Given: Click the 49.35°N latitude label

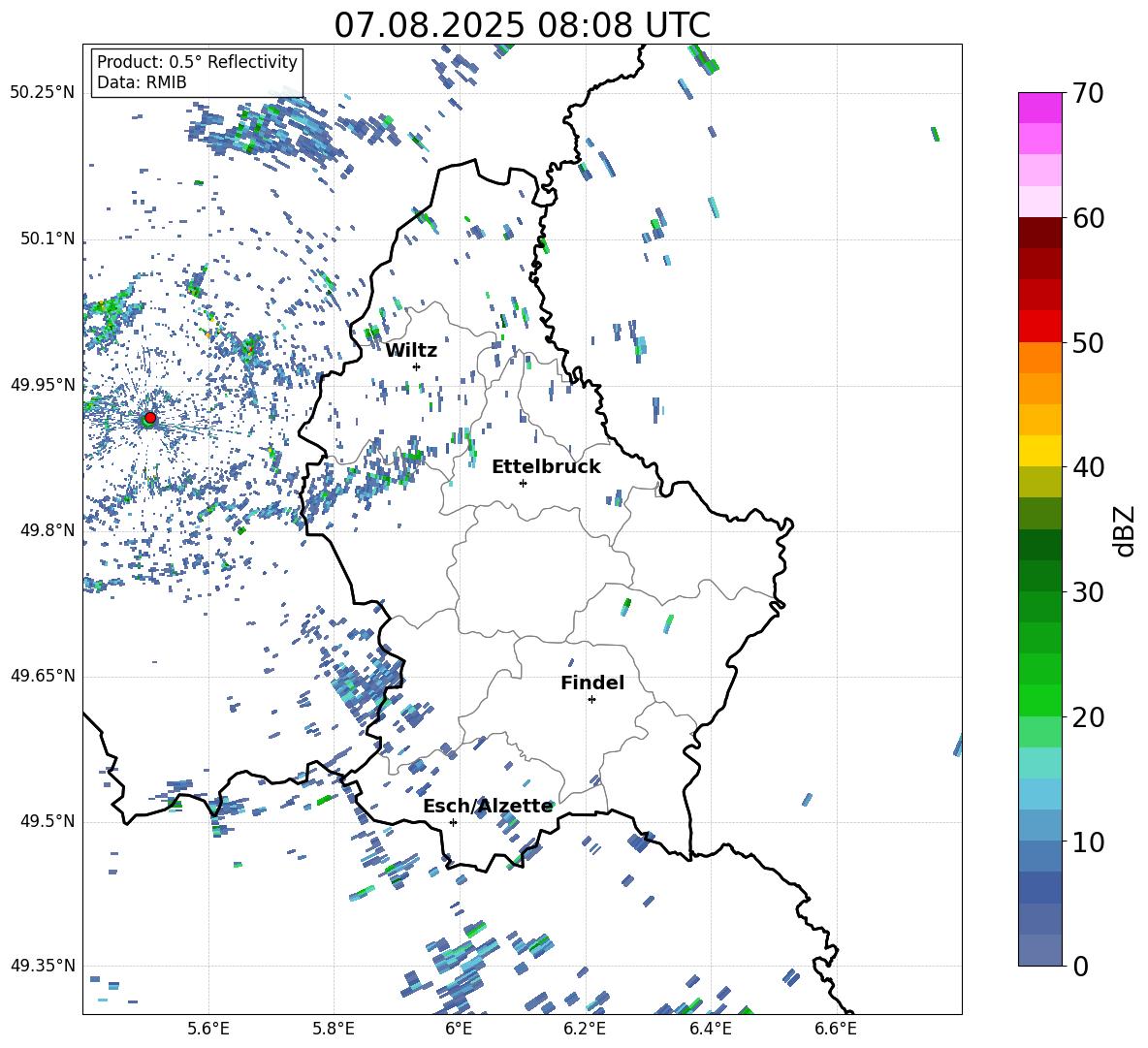Looking at the screenshot, I should coord(44,966).
